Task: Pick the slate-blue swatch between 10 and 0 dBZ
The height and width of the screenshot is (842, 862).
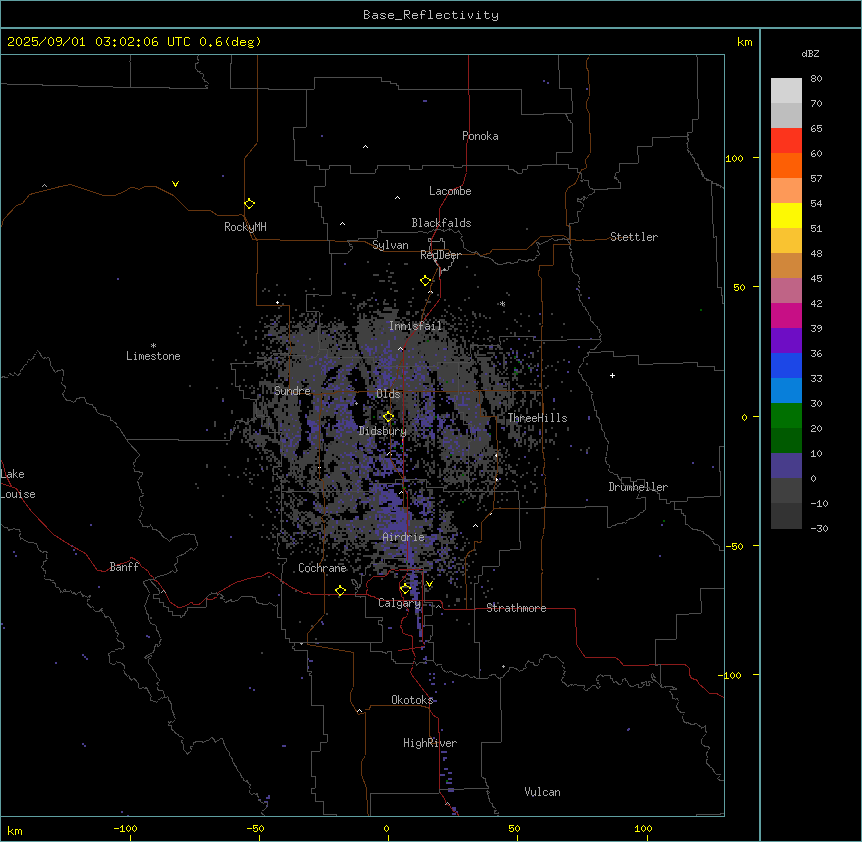Action: 786,466
